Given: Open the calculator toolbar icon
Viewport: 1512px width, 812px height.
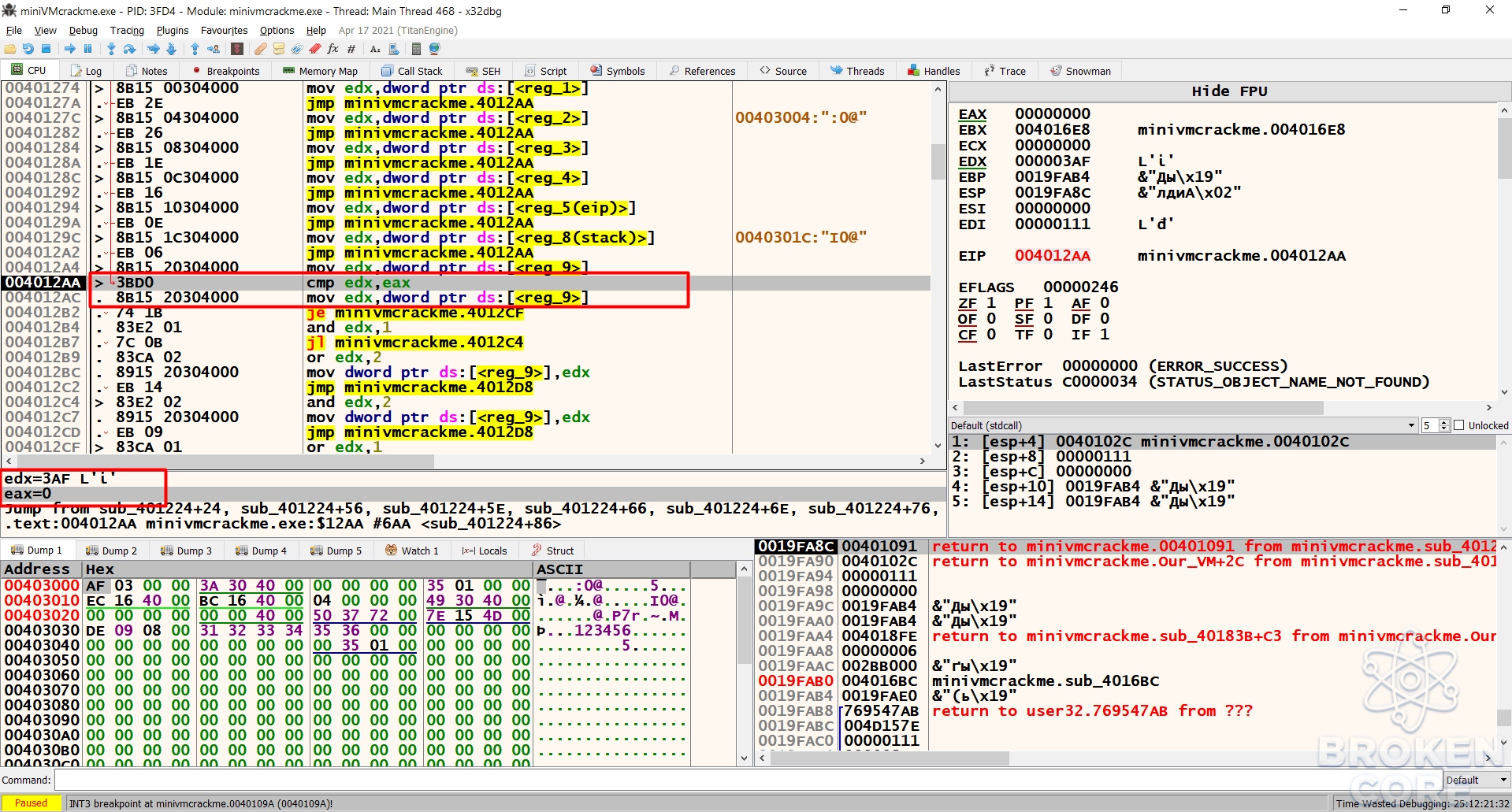Looking at the screenshot, I should (416, 49).
